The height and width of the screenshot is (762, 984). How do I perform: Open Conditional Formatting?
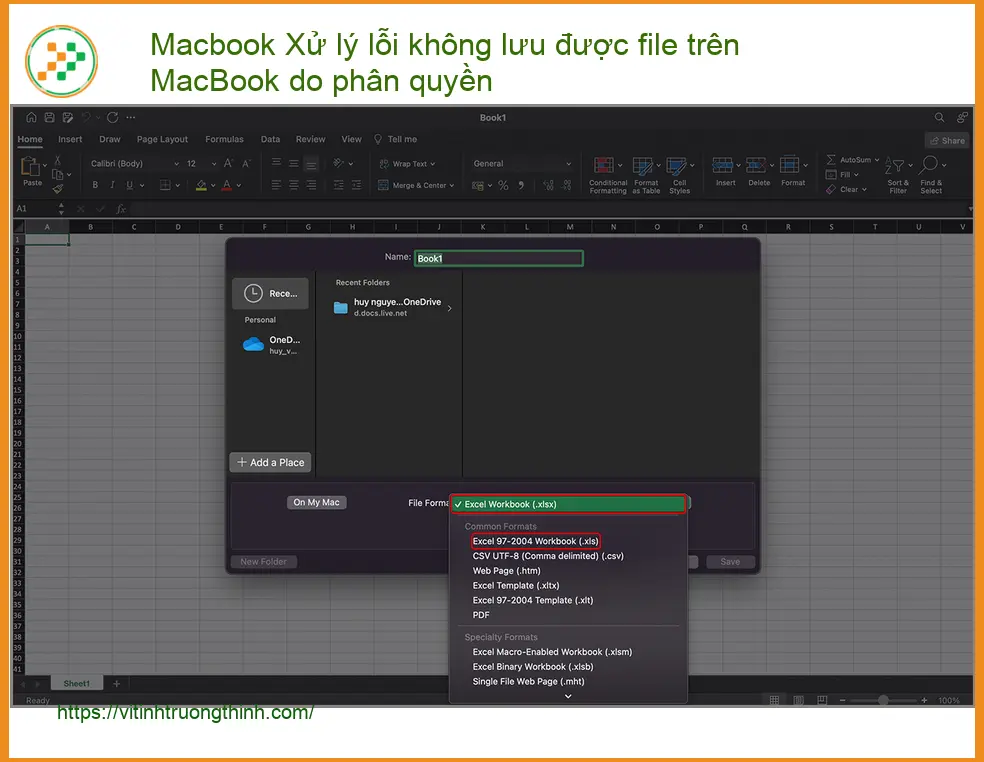[x=607, y=175]
